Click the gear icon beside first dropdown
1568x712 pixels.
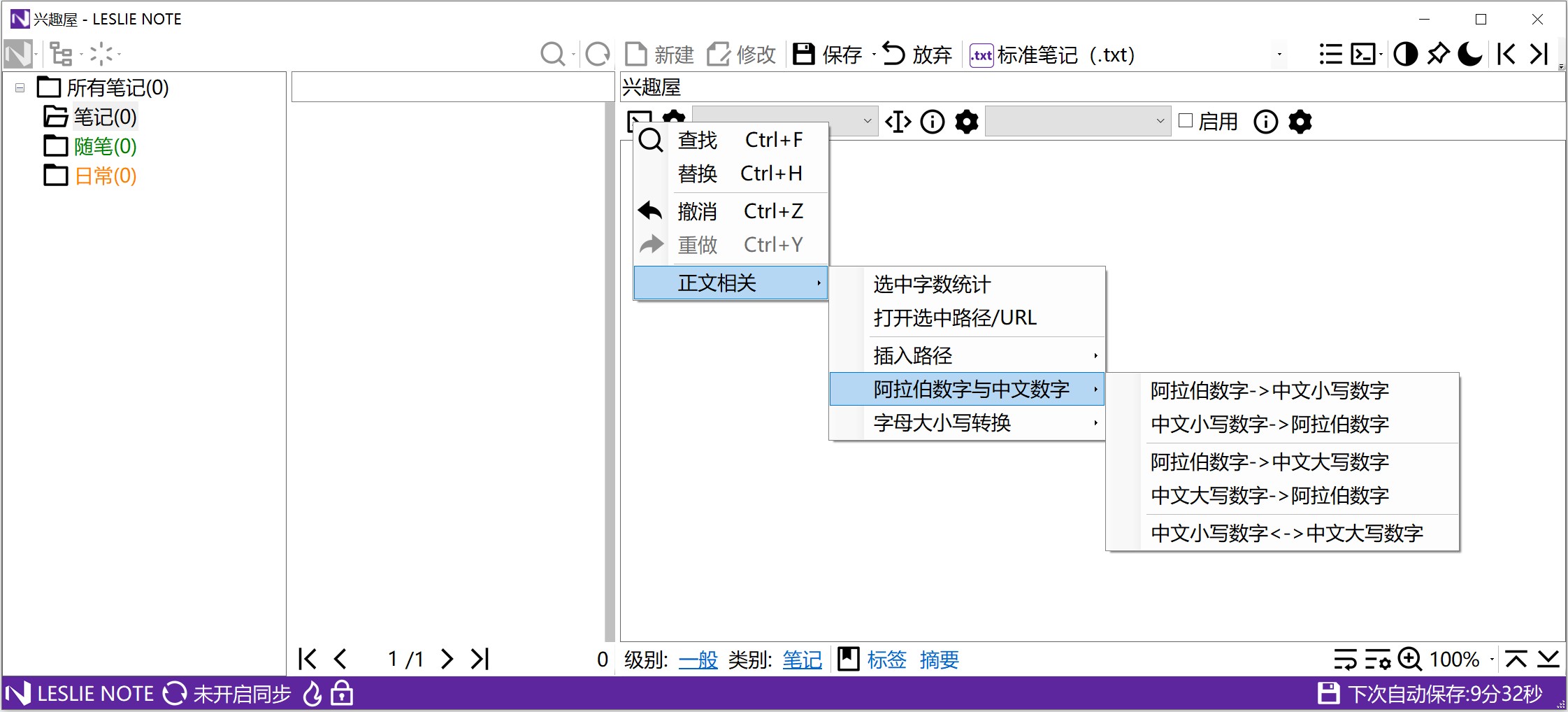967,122
